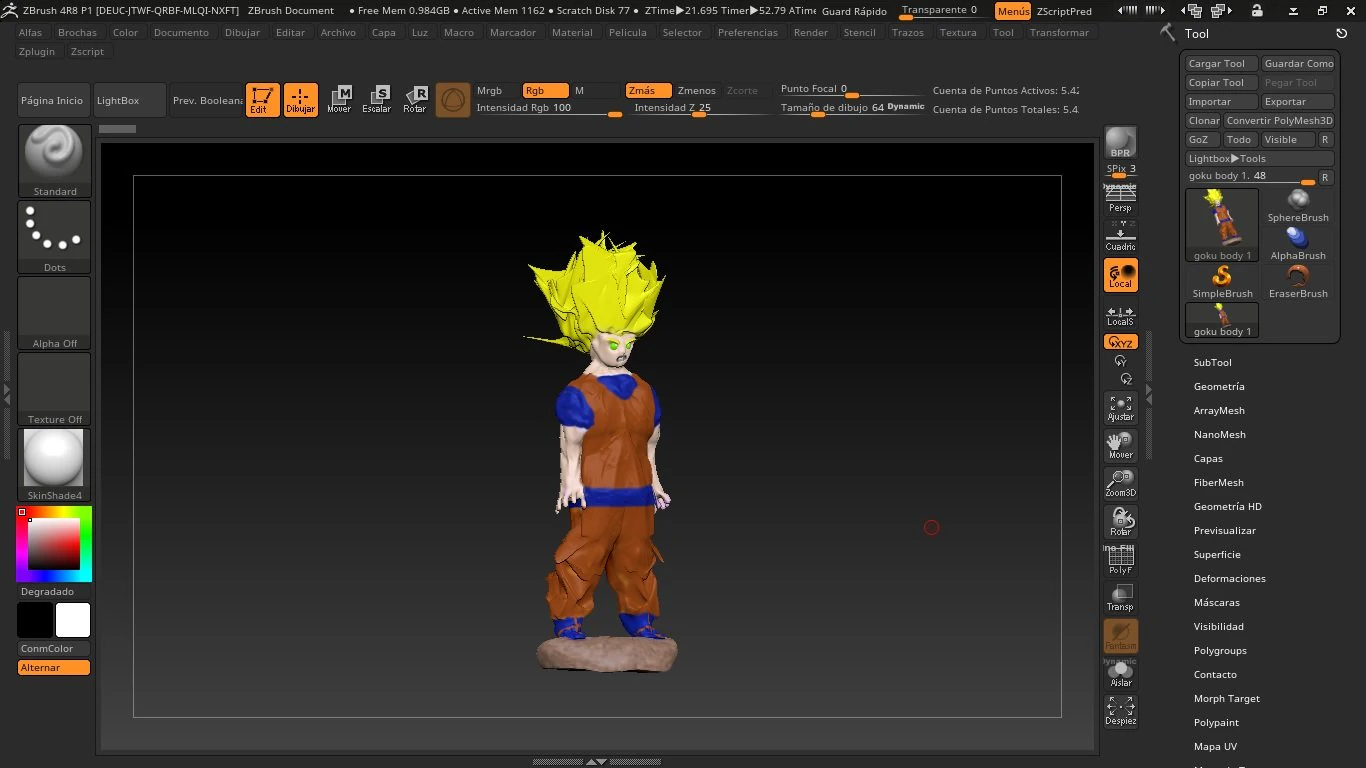1366x768 pixels.
Task: Open the Brochas menu
Action: tap(77, 32)
